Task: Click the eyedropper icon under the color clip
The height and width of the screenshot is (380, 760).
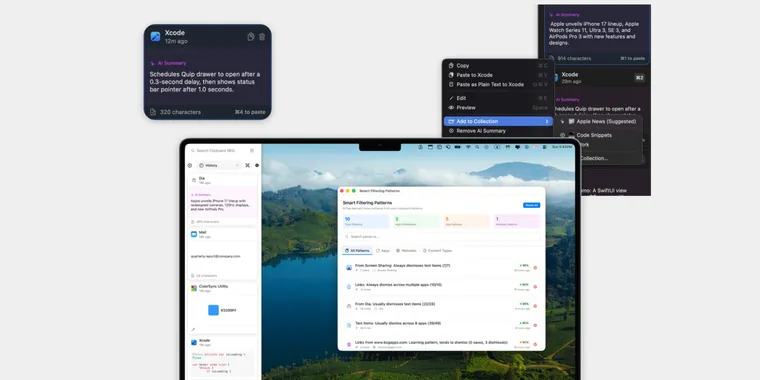Action: tap(193, 330)
